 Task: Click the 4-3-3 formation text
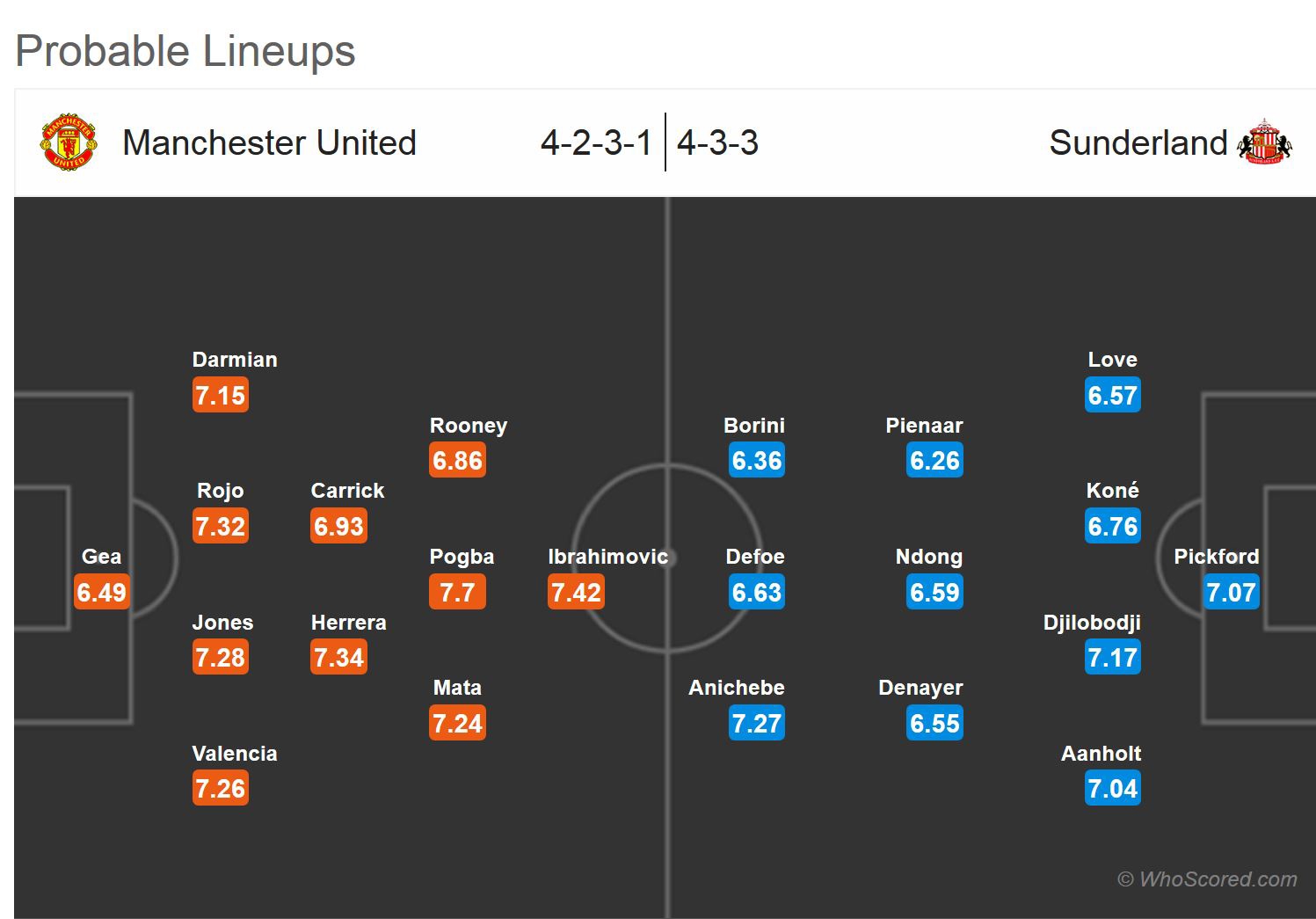[x=717, y=142]
